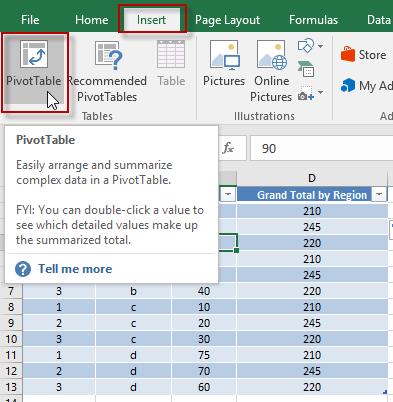This screenshot has width=393, height=402.
Task: Click the letter c cell in row 8
Action: coord(133,307)
